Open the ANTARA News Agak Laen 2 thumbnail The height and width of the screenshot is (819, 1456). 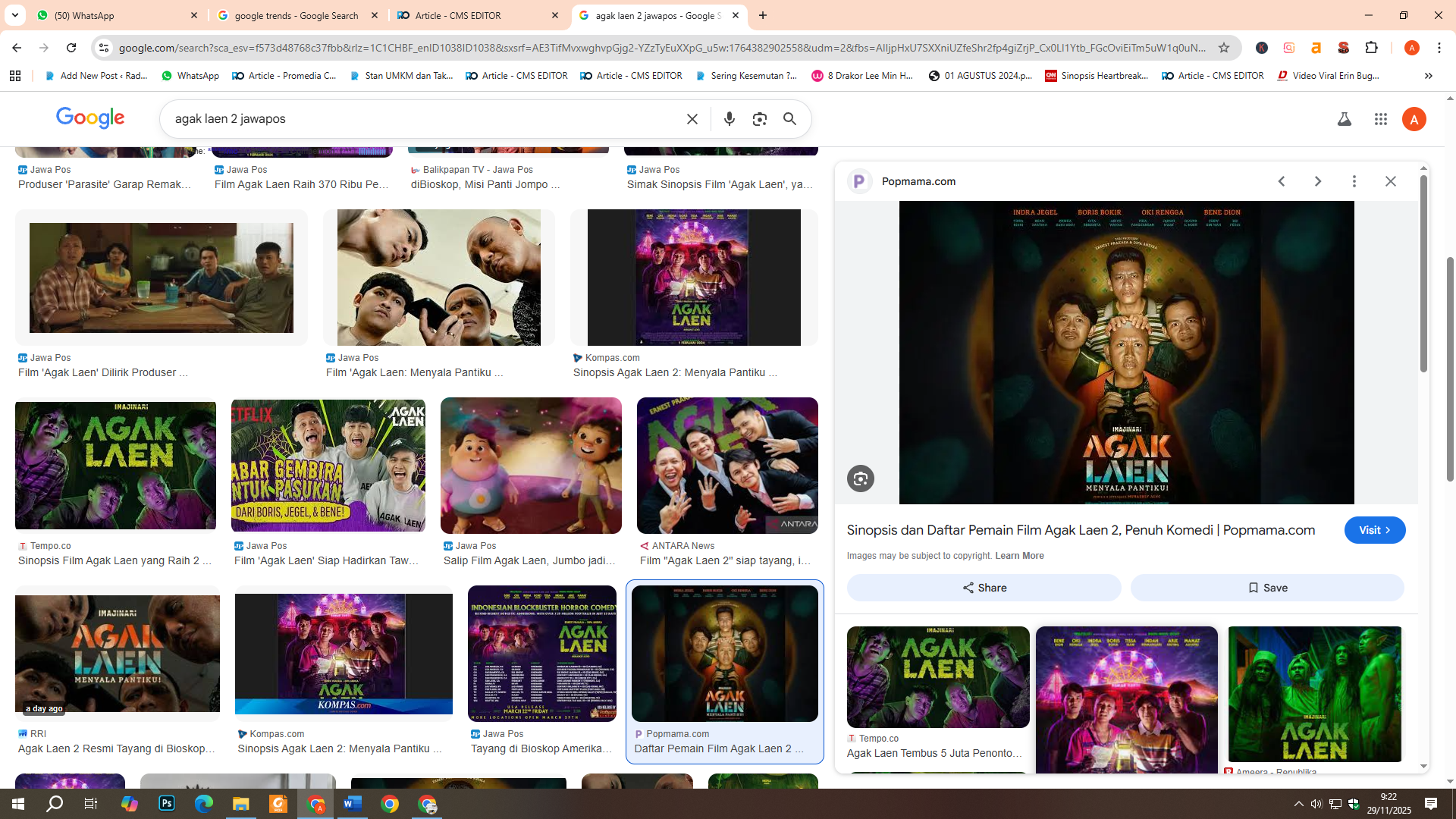pyautogui.click(x=727, y=466)
